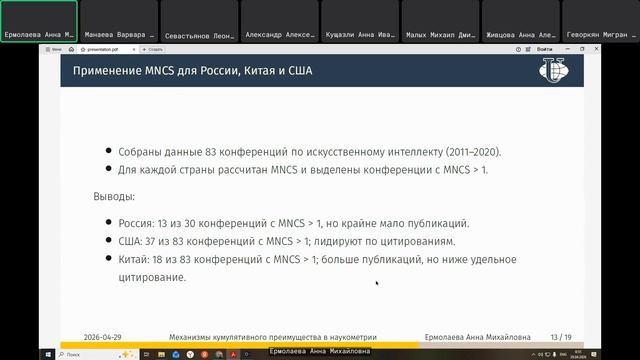Select participant tile Александр Алексе…
This screenshot has height=360, width=640.
[280, 21]
